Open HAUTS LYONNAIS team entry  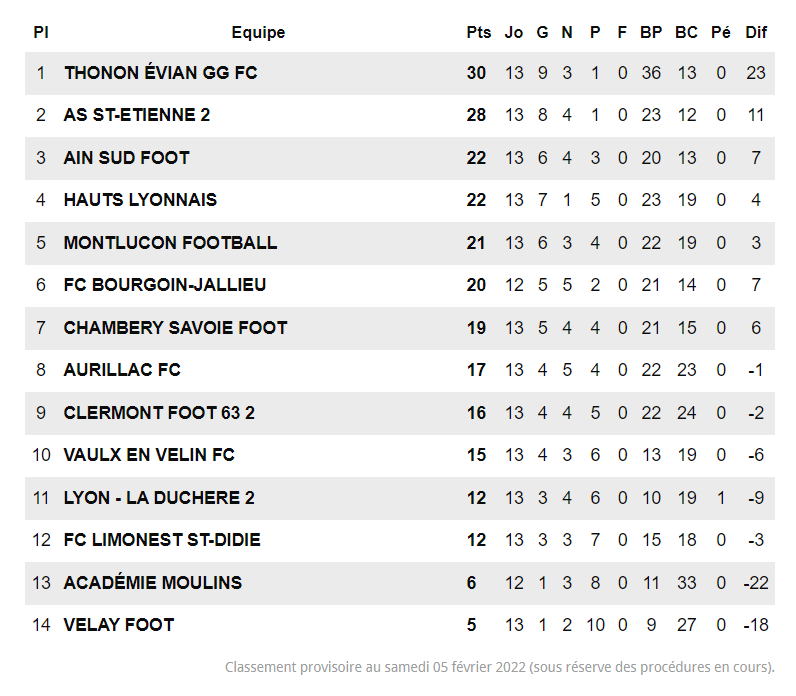tap(140, 200)
